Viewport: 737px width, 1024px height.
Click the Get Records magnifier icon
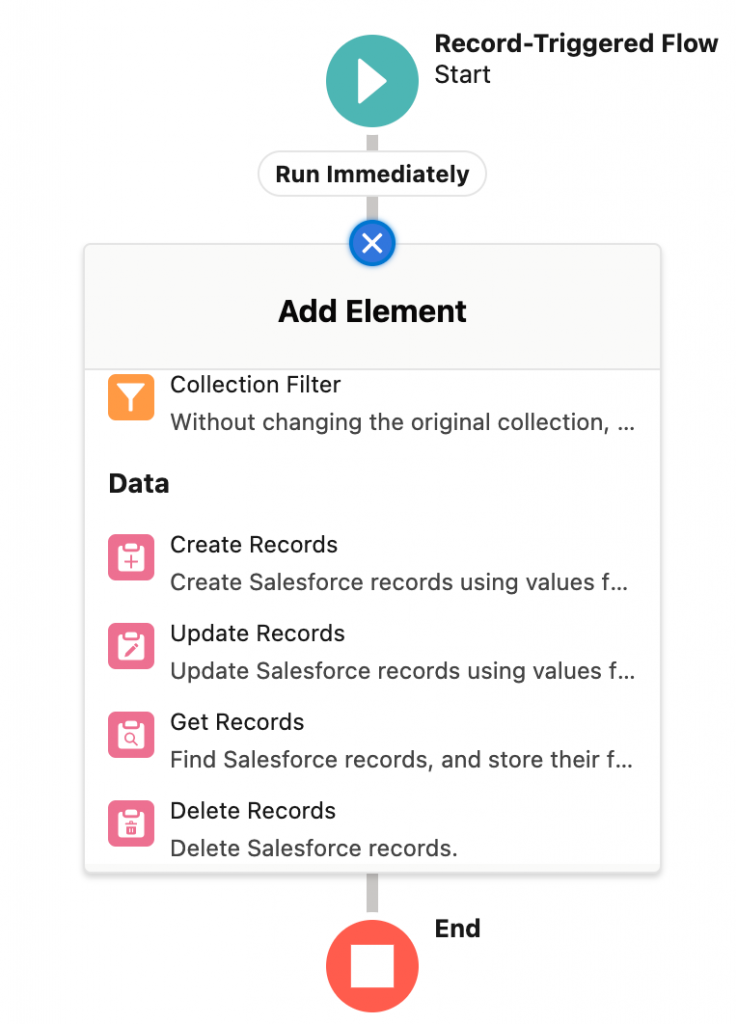[x=129, y=735]
